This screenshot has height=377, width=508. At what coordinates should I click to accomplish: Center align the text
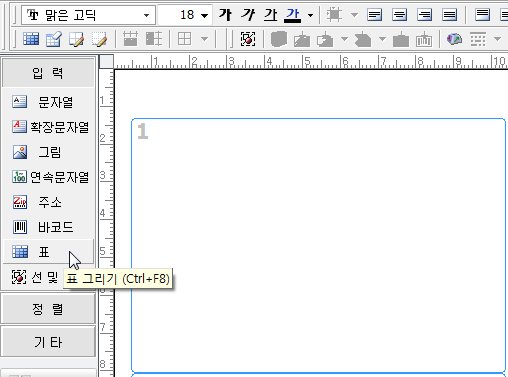[x=399, y=15]
